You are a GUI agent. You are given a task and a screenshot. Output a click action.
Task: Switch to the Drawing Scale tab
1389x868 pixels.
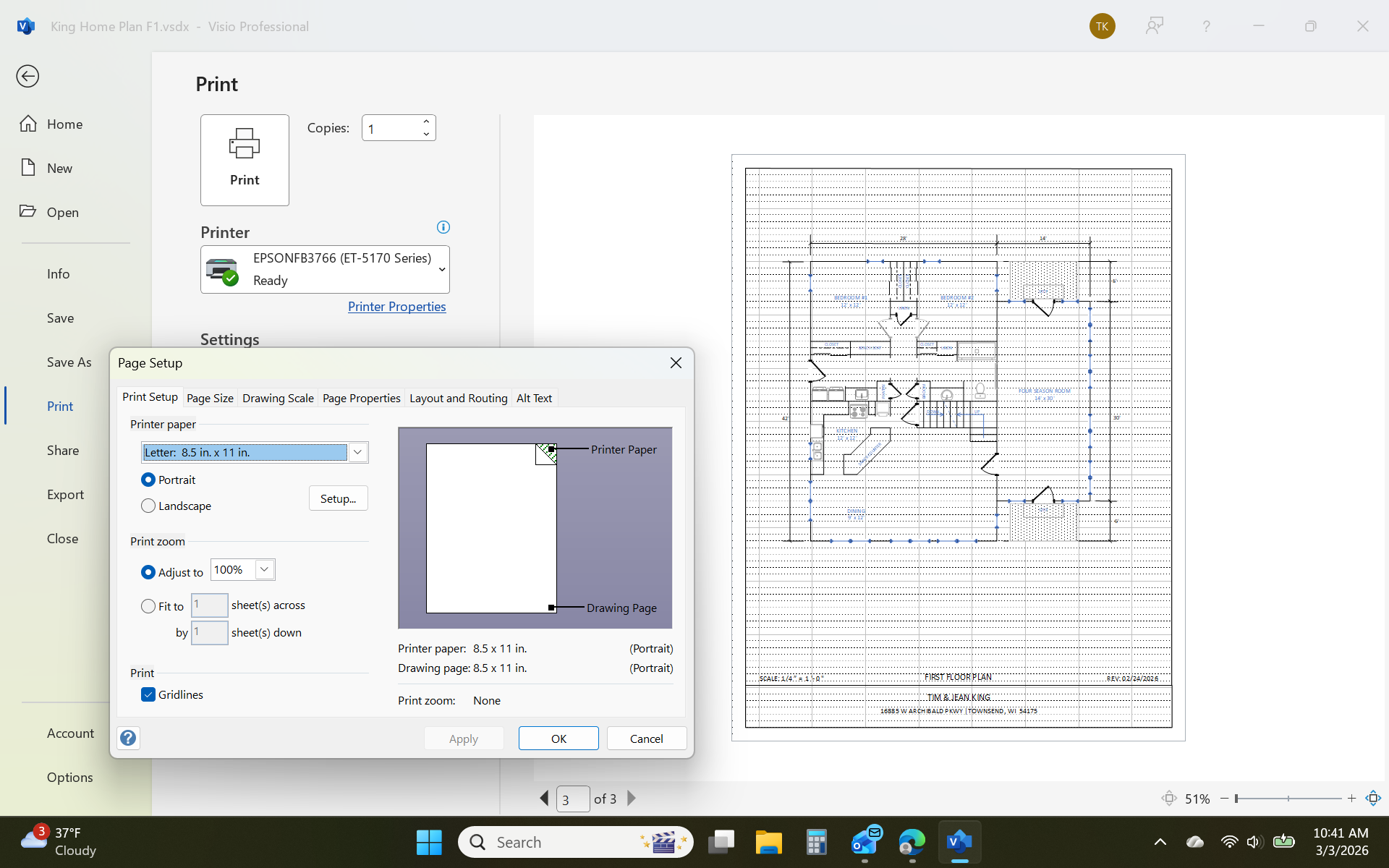[278, 398]
